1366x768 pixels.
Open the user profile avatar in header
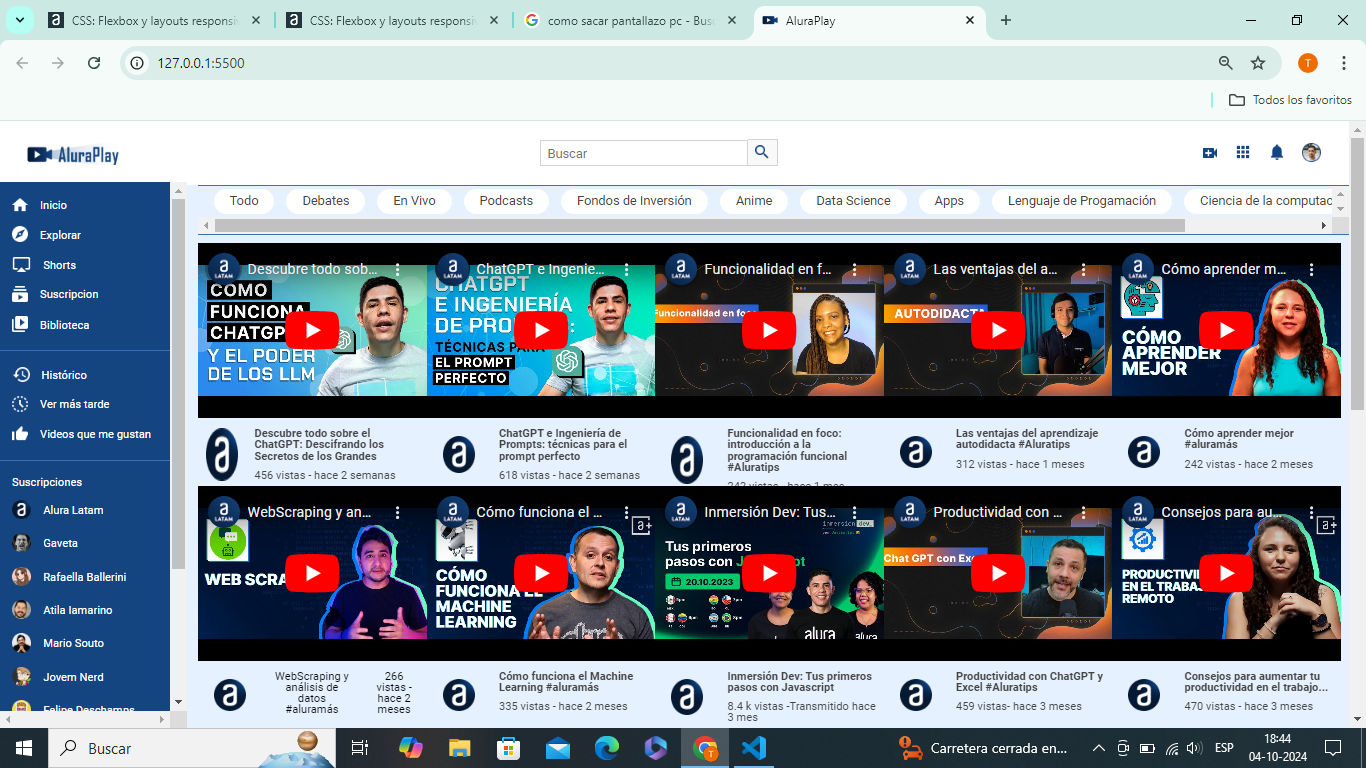point(1311,153)
